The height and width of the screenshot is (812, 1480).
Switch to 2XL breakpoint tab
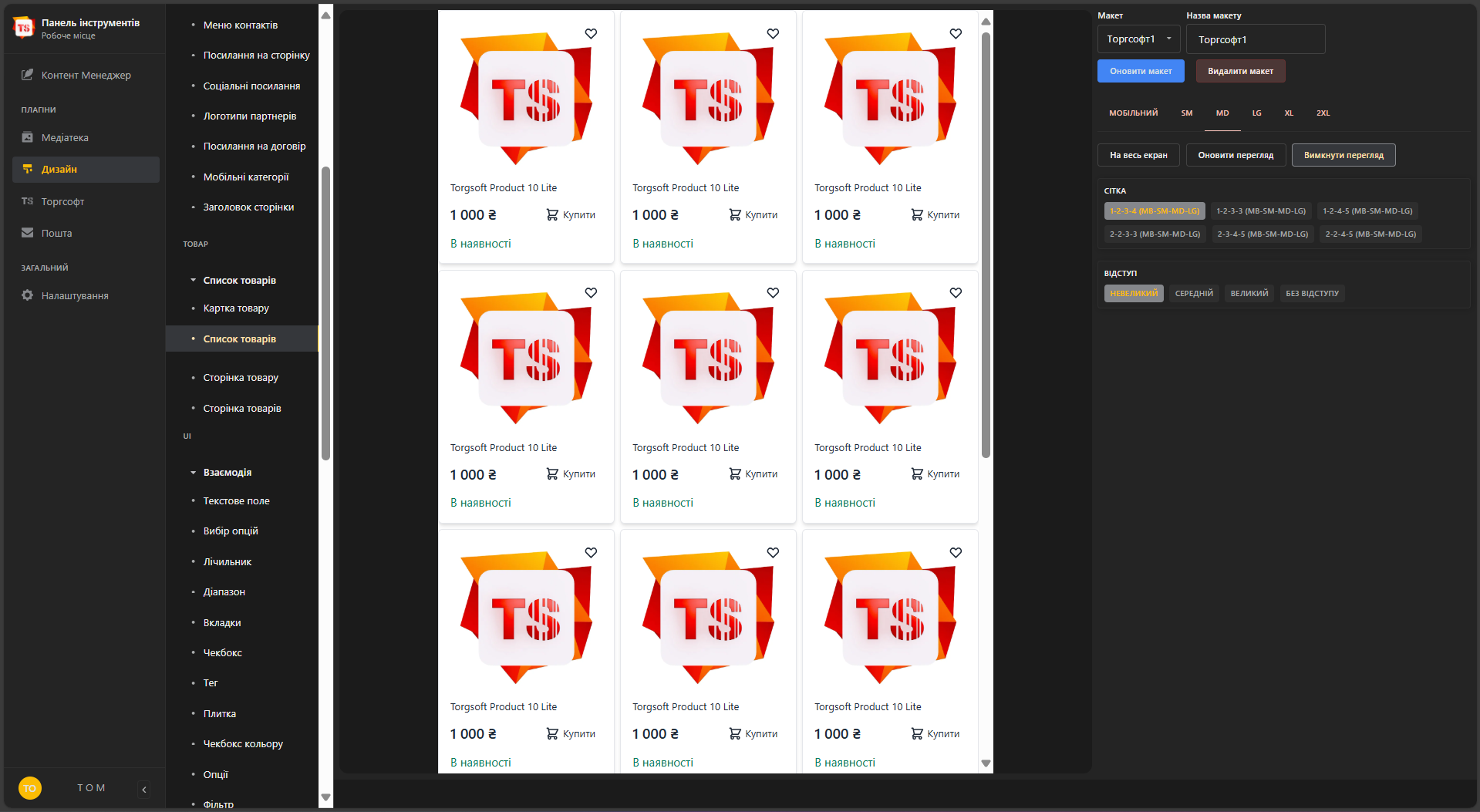pyautogui.click(x=1323, y=113)
